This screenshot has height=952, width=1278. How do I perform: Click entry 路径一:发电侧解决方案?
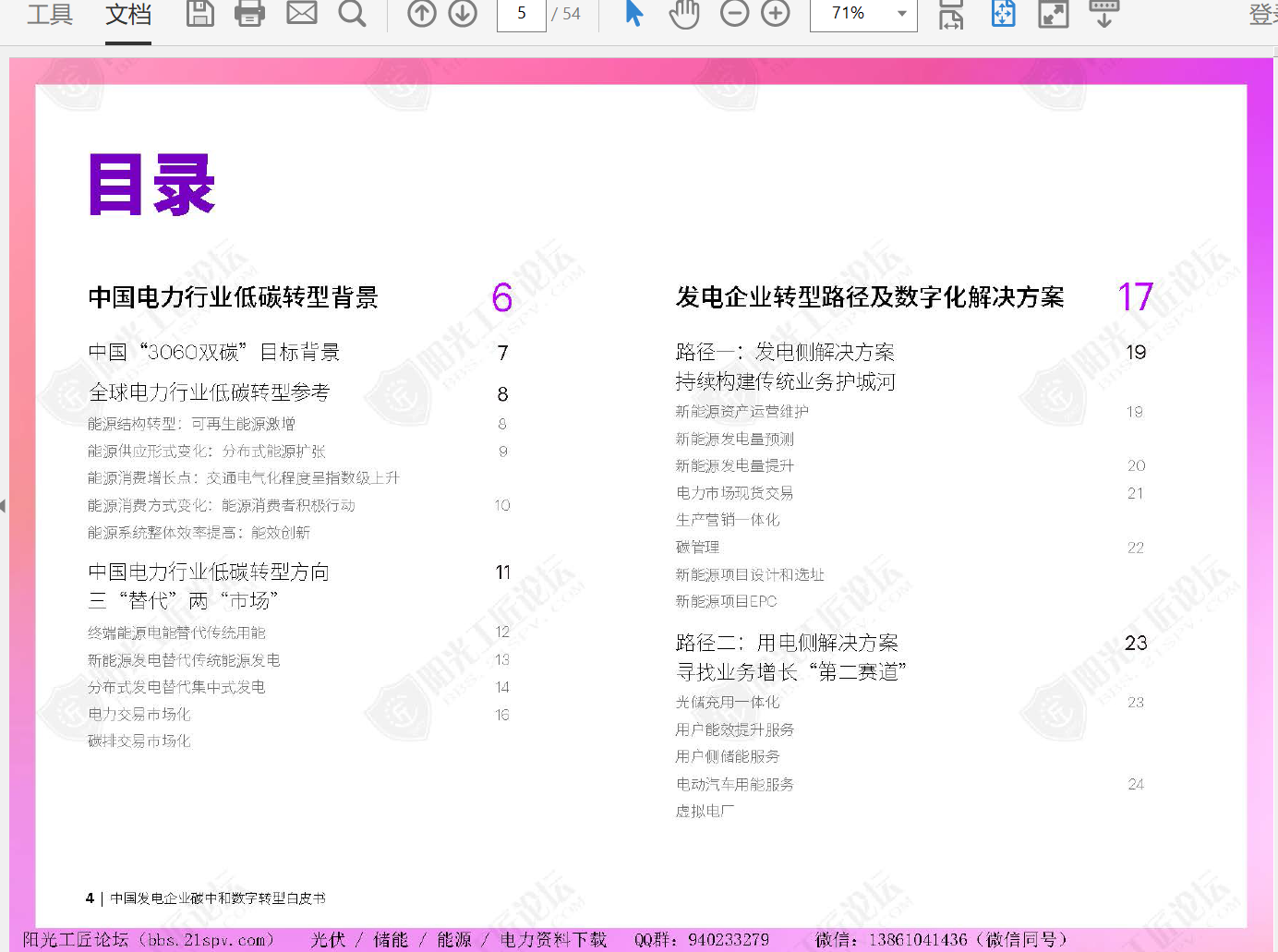pos(786,352)
